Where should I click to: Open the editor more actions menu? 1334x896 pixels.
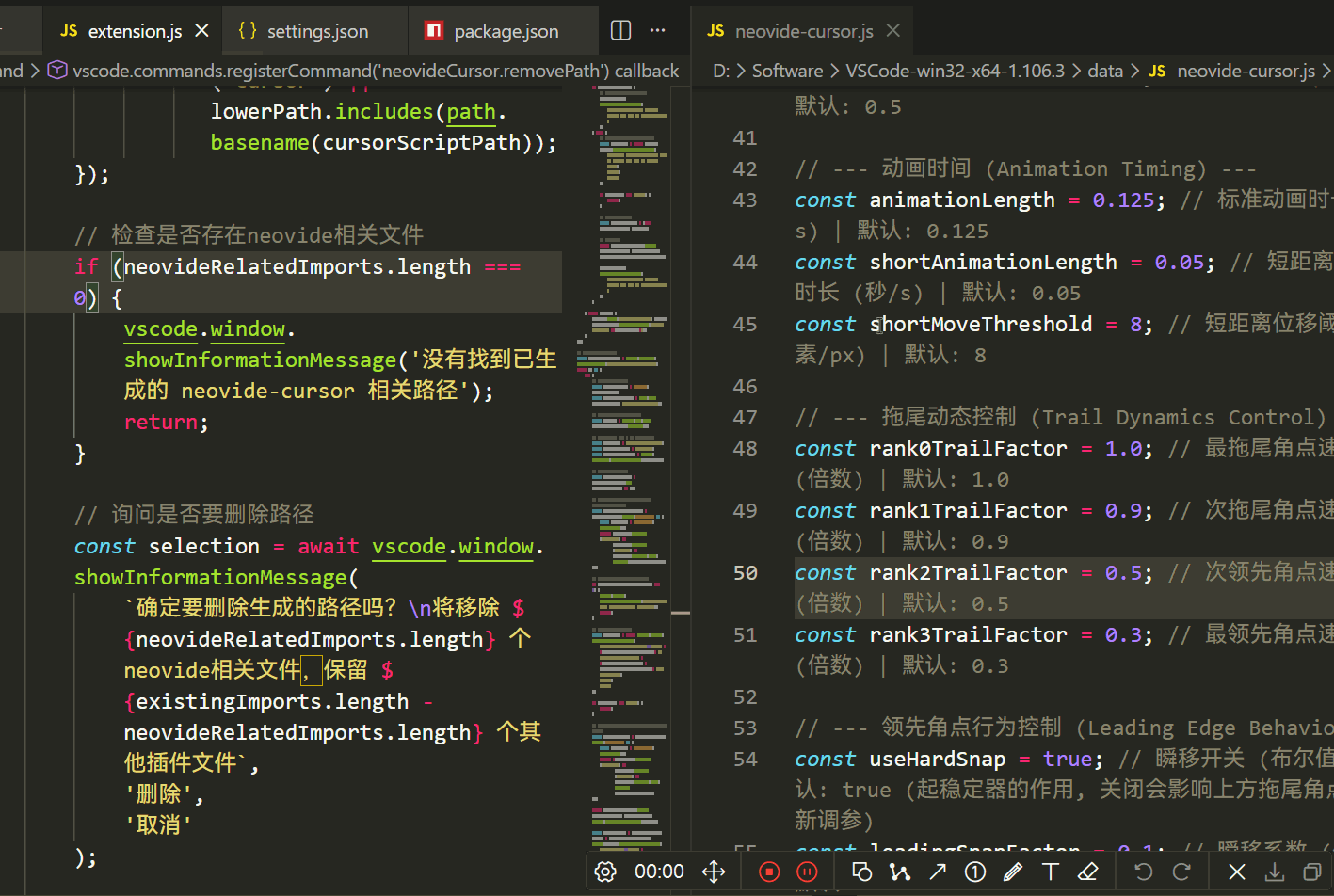(657, 30)
